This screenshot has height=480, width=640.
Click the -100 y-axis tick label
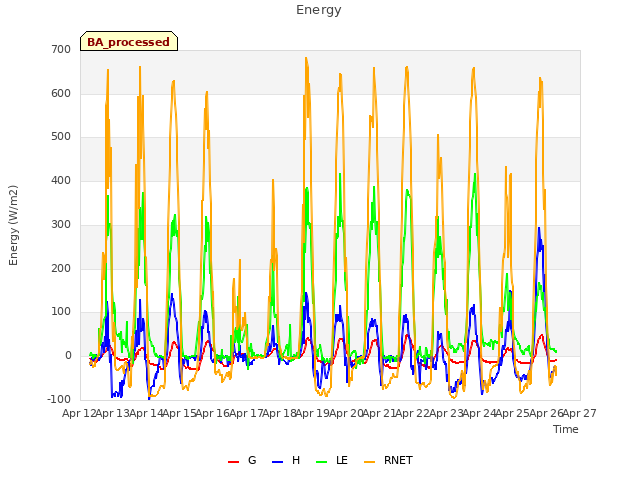point(59,399)
